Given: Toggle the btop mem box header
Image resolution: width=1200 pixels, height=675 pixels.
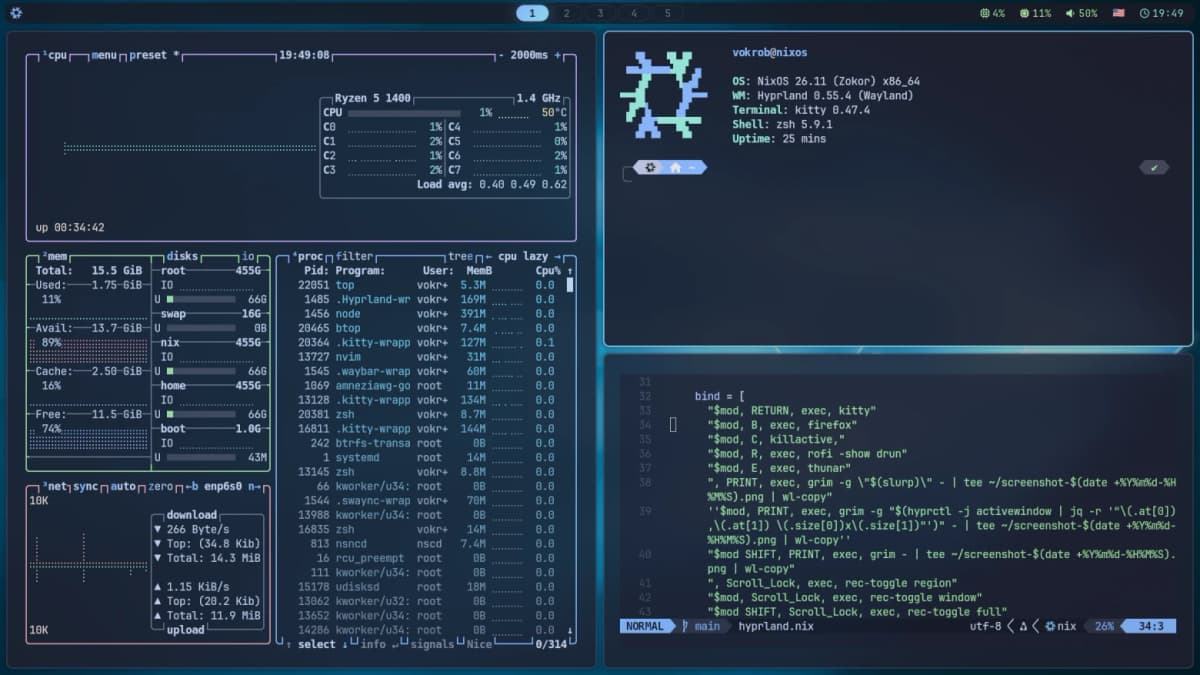Looking at the screenshot, I should (x=56, y=256).
